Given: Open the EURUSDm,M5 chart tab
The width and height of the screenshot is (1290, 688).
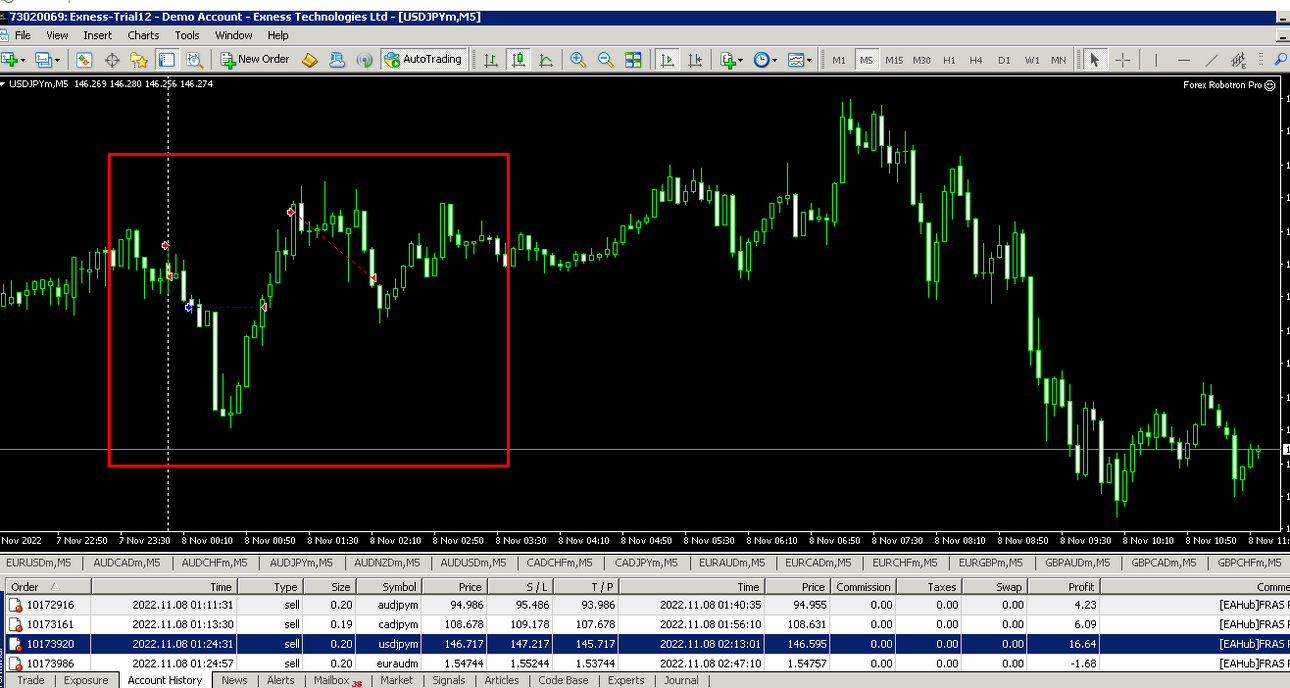Looking at the screenshot, I should (39, 563).
